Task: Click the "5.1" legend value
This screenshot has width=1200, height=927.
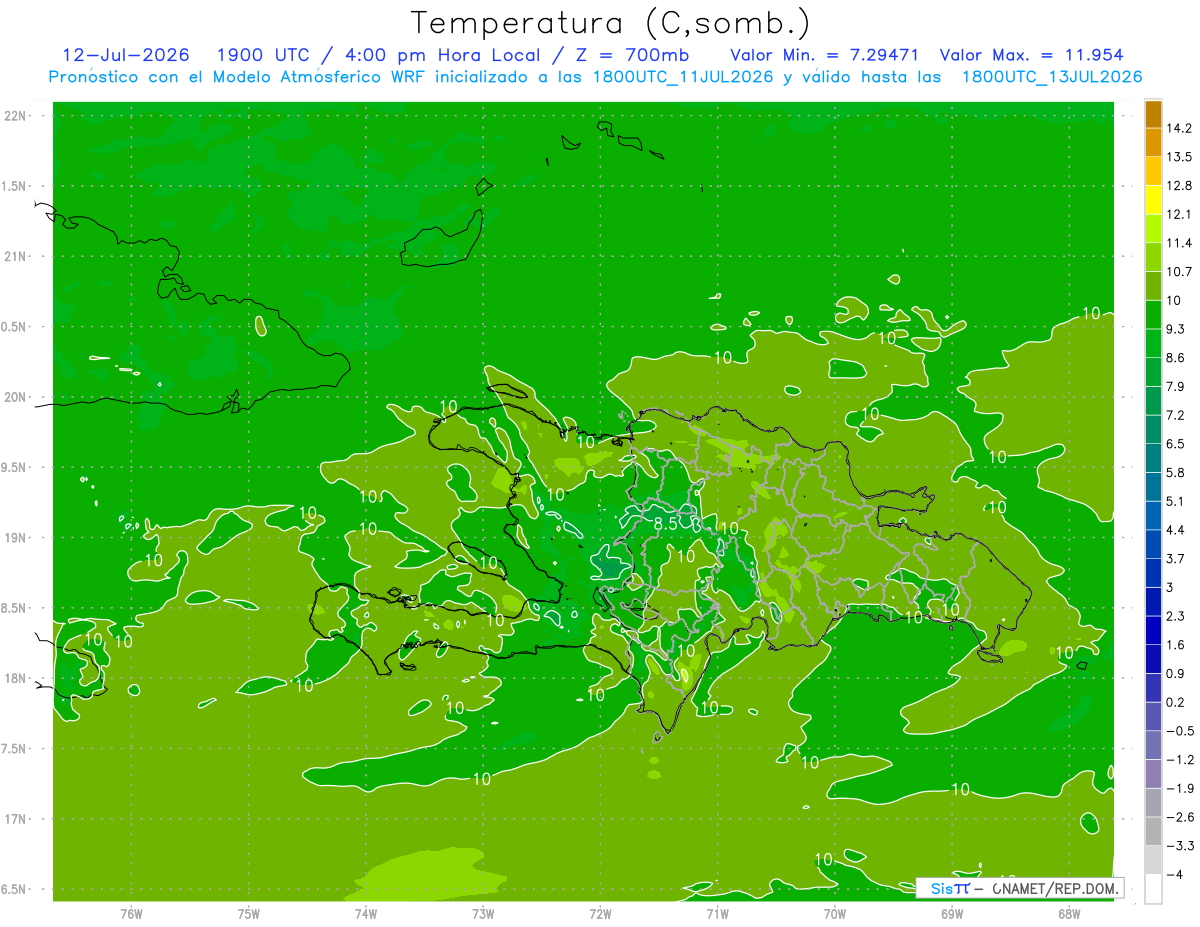Action: pos(1175,501)
